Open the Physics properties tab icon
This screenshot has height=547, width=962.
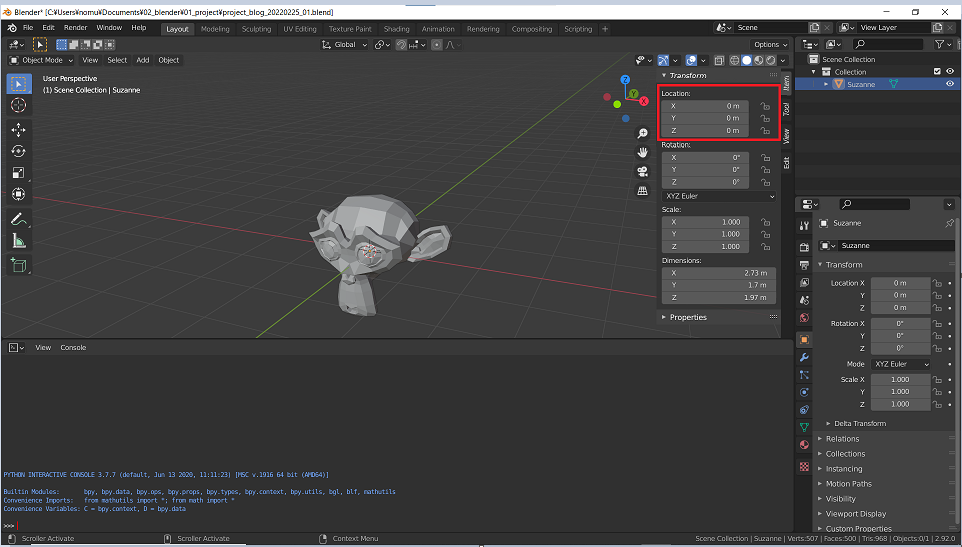[x=804, y=392]
